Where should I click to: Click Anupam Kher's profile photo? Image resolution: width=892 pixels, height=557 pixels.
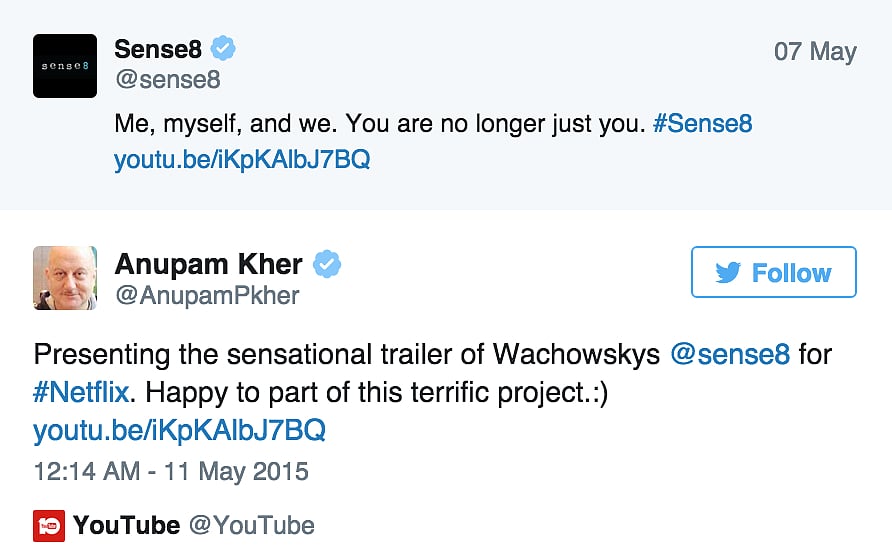(x=65, y=278)
